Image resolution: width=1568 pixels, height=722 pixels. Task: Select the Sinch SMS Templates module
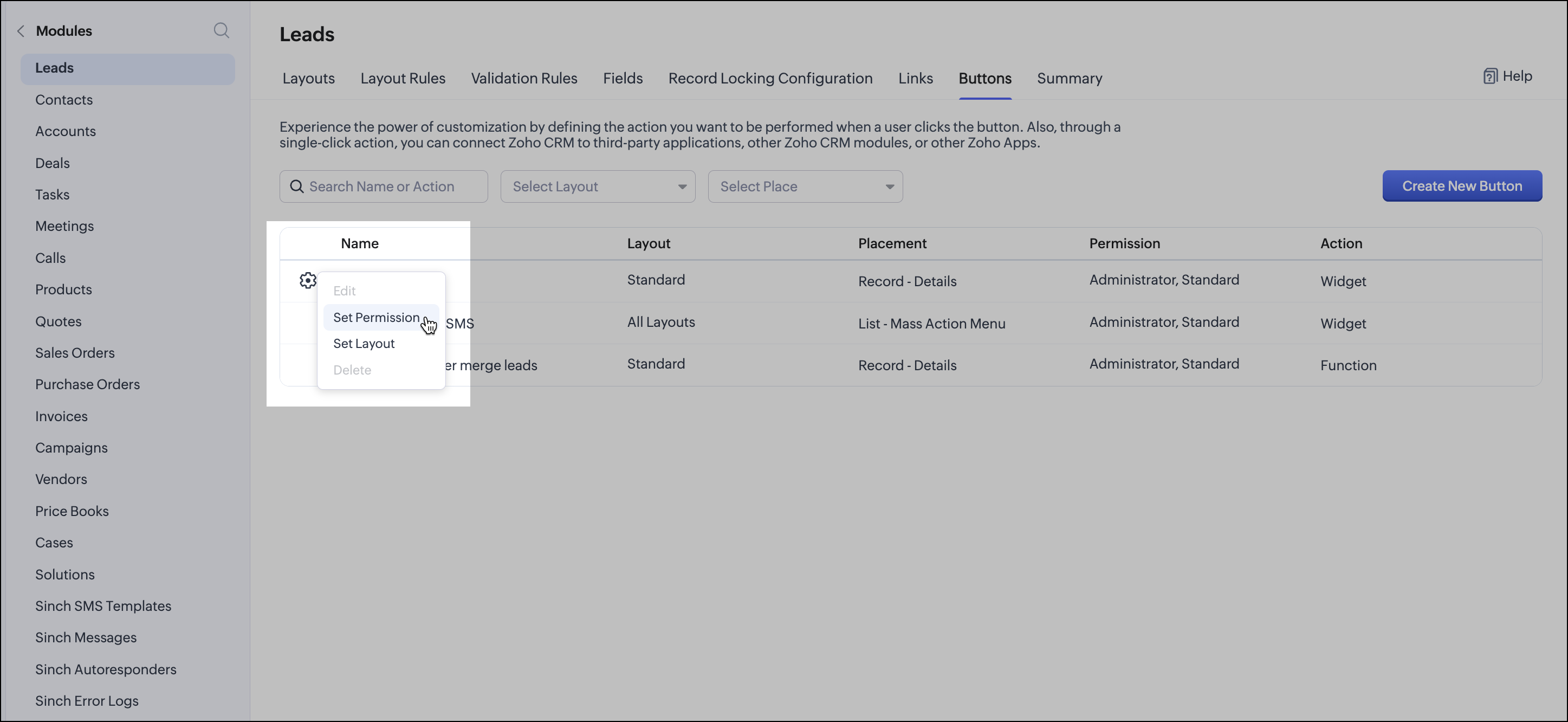point(103,605)
